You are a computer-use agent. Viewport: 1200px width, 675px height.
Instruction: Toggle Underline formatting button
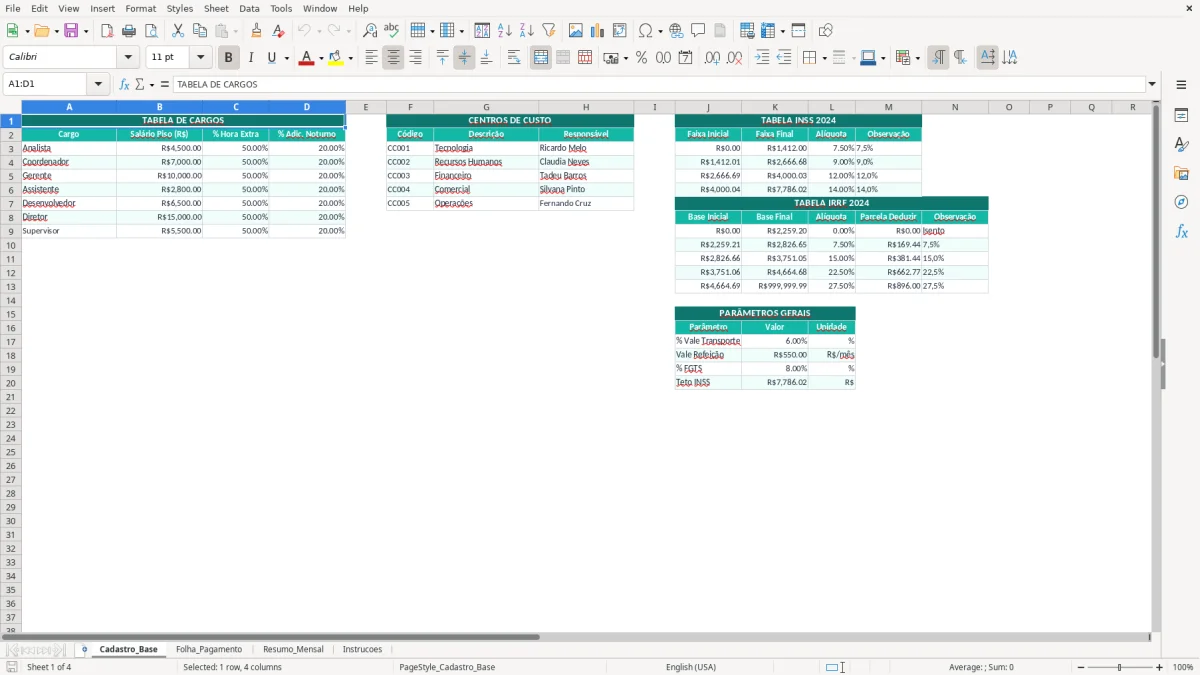click(271, 58)
